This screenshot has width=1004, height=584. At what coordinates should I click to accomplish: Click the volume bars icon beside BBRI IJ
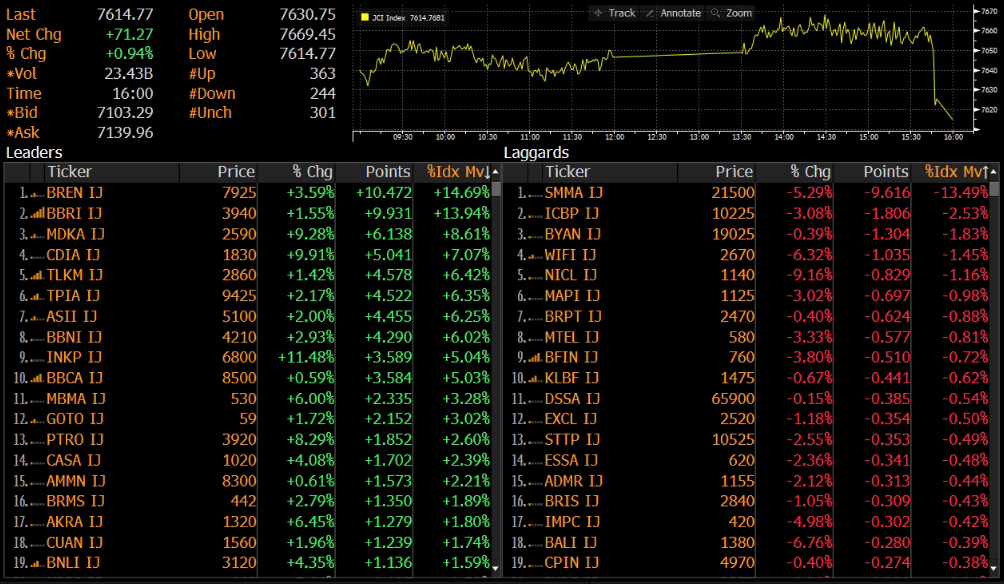click(37, 213)
